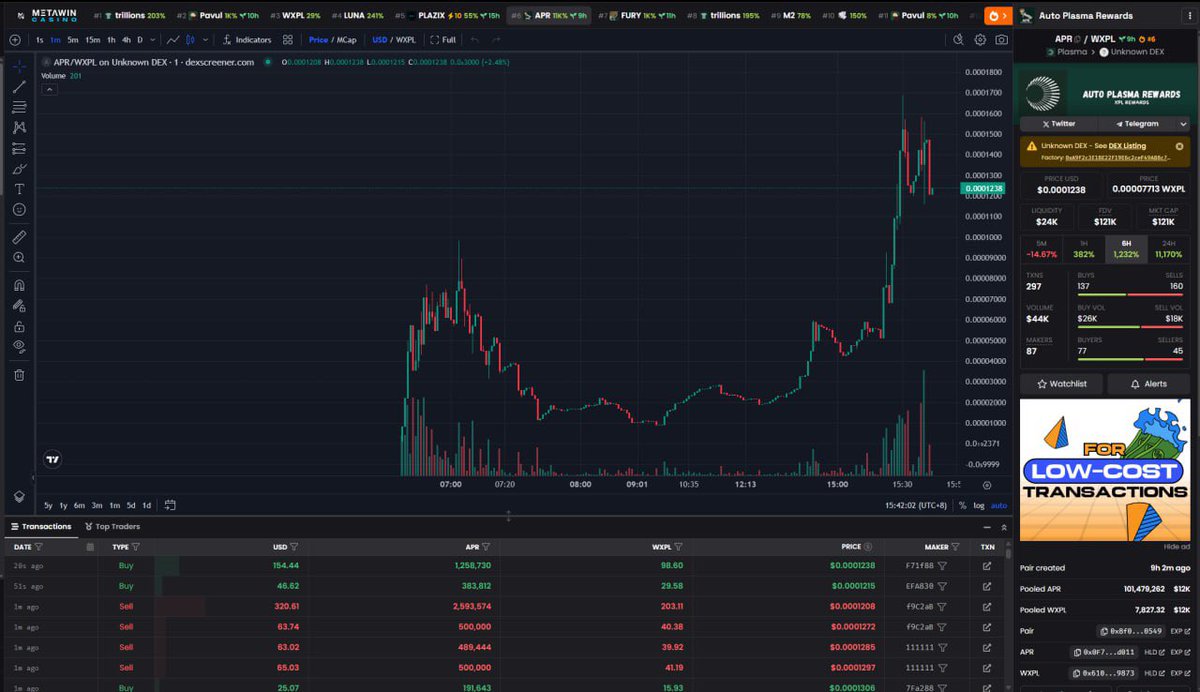The image size is (1200, 692).
Task: Toggle stay in drawing mode
Action: pyautogui.click(x=19, y=306)
